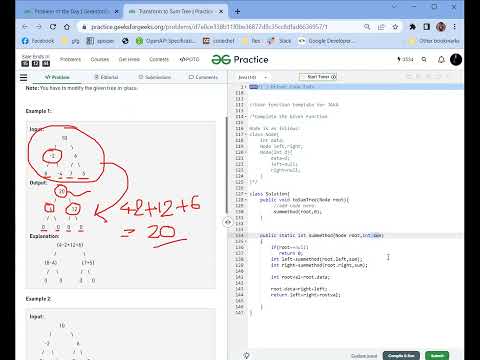Toggle the Chrome side panel icon
This screenshot has height=360, width=480.
tap(426, 27)
